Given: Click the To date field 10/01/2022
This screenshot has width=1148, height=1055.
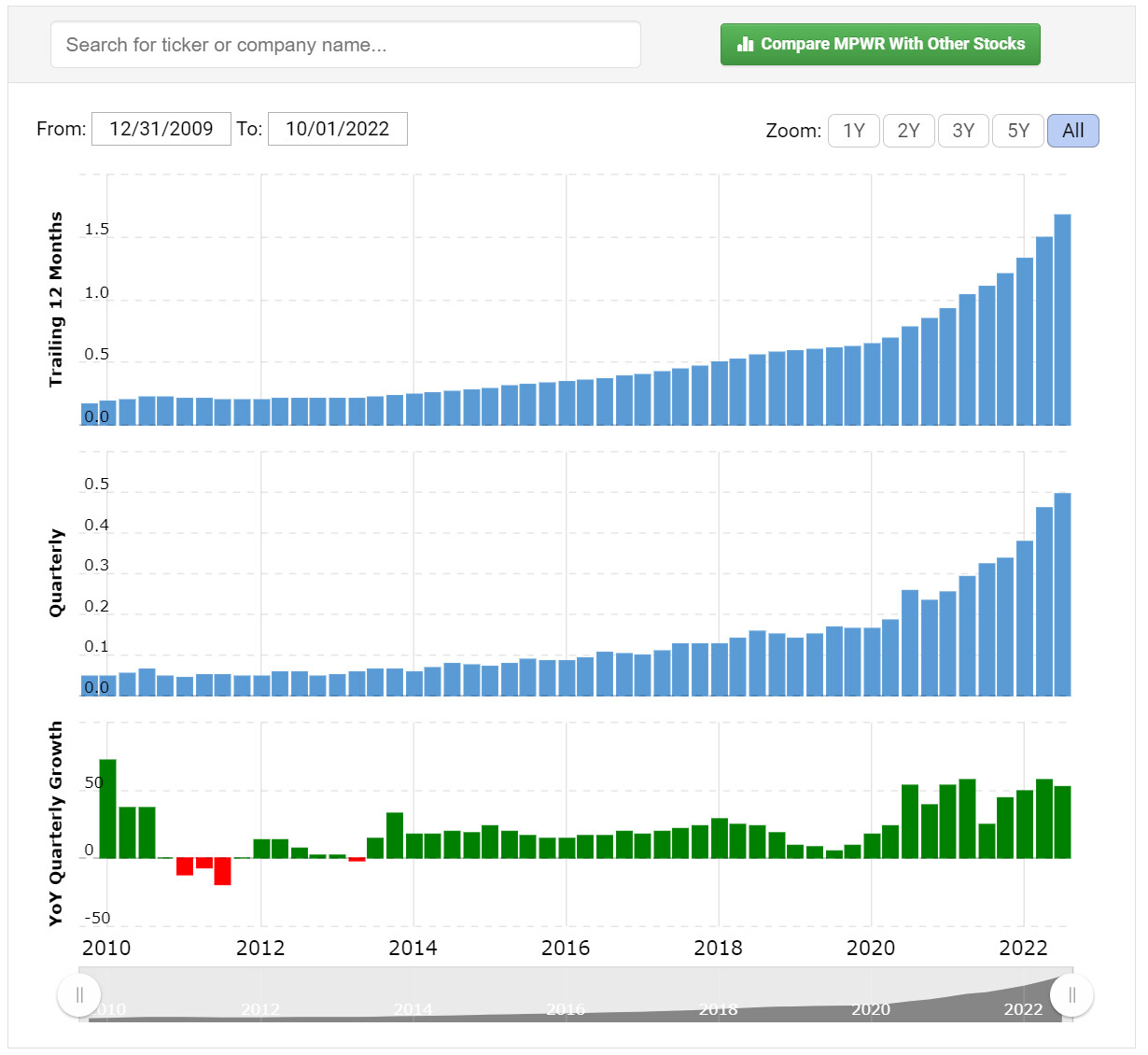Looking at the screenshot, I should coord(338,129).
